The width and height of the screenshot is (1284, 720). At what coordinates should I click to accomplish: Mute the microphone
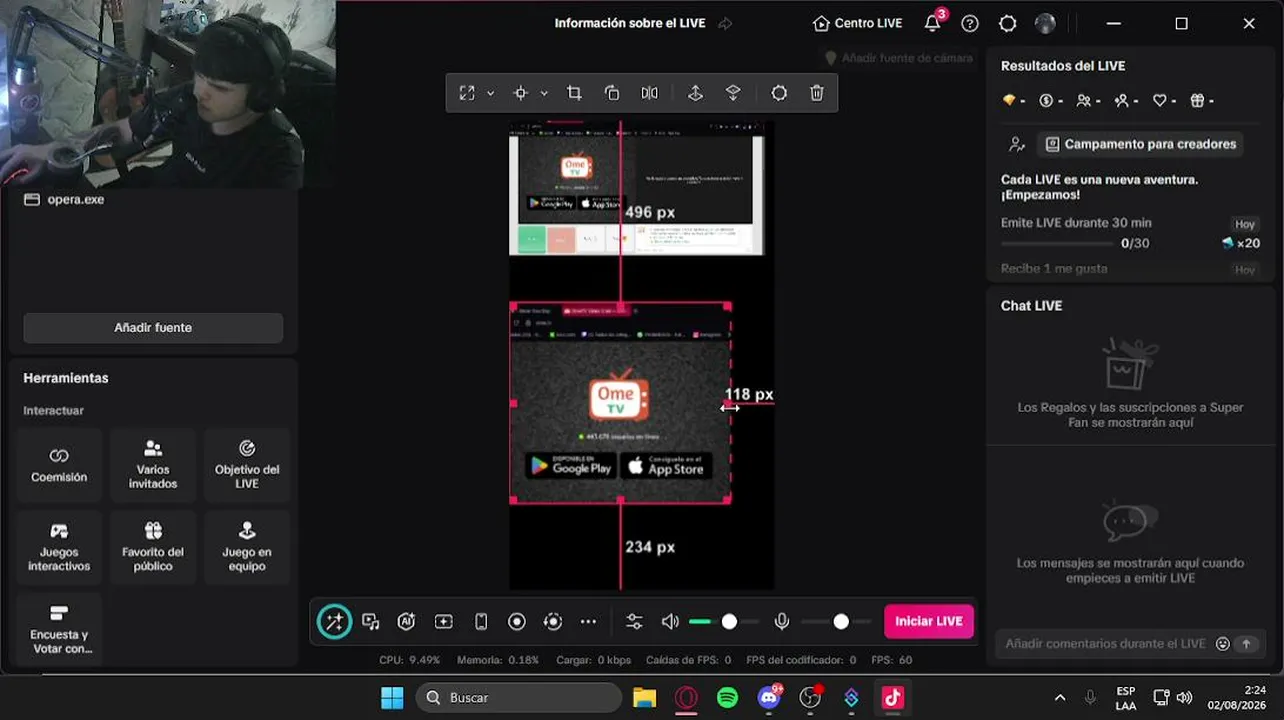782,622
